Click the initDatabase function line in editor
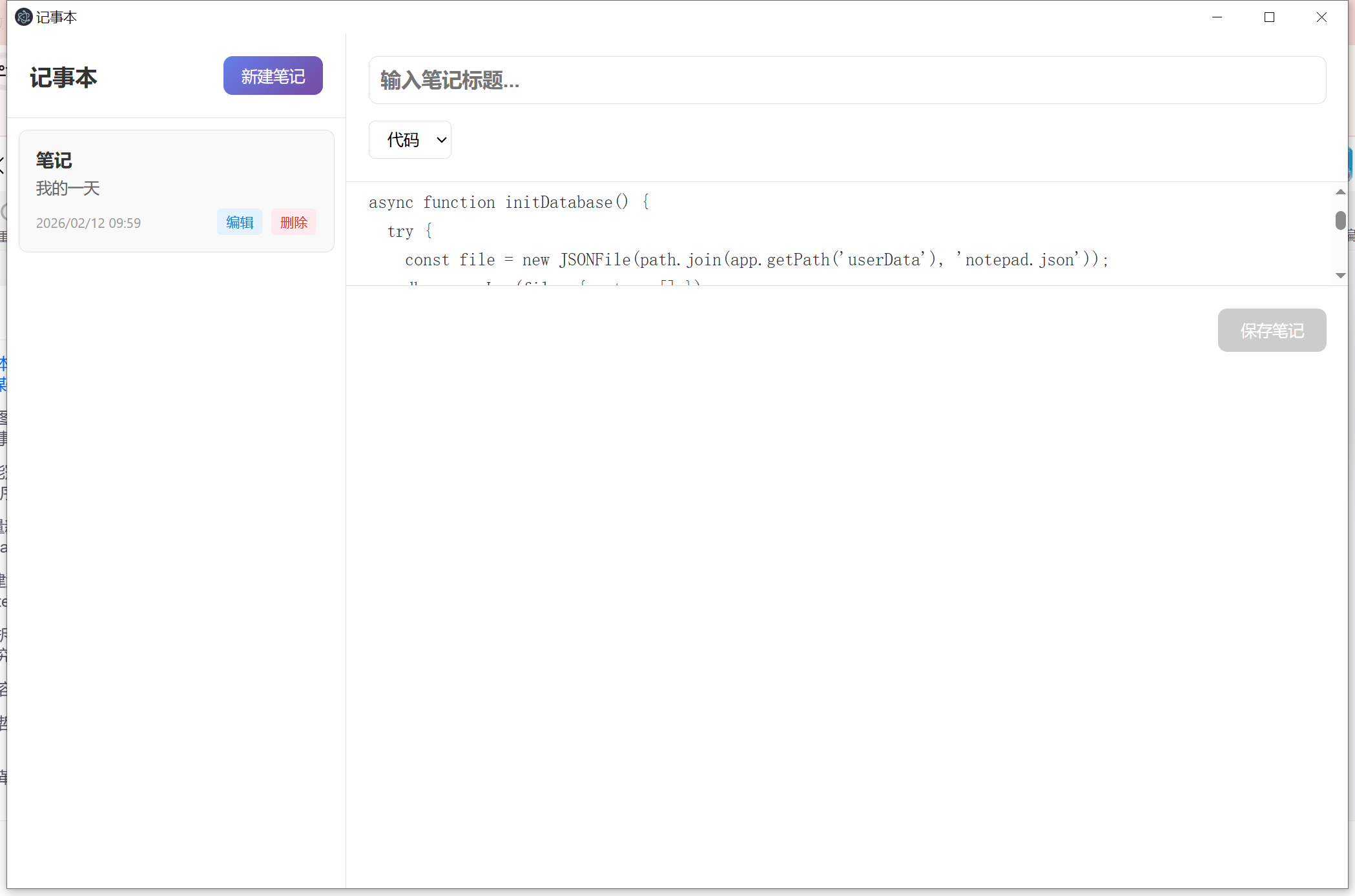The width and height of the screenshot is (1355, 896). click(508, 203)
